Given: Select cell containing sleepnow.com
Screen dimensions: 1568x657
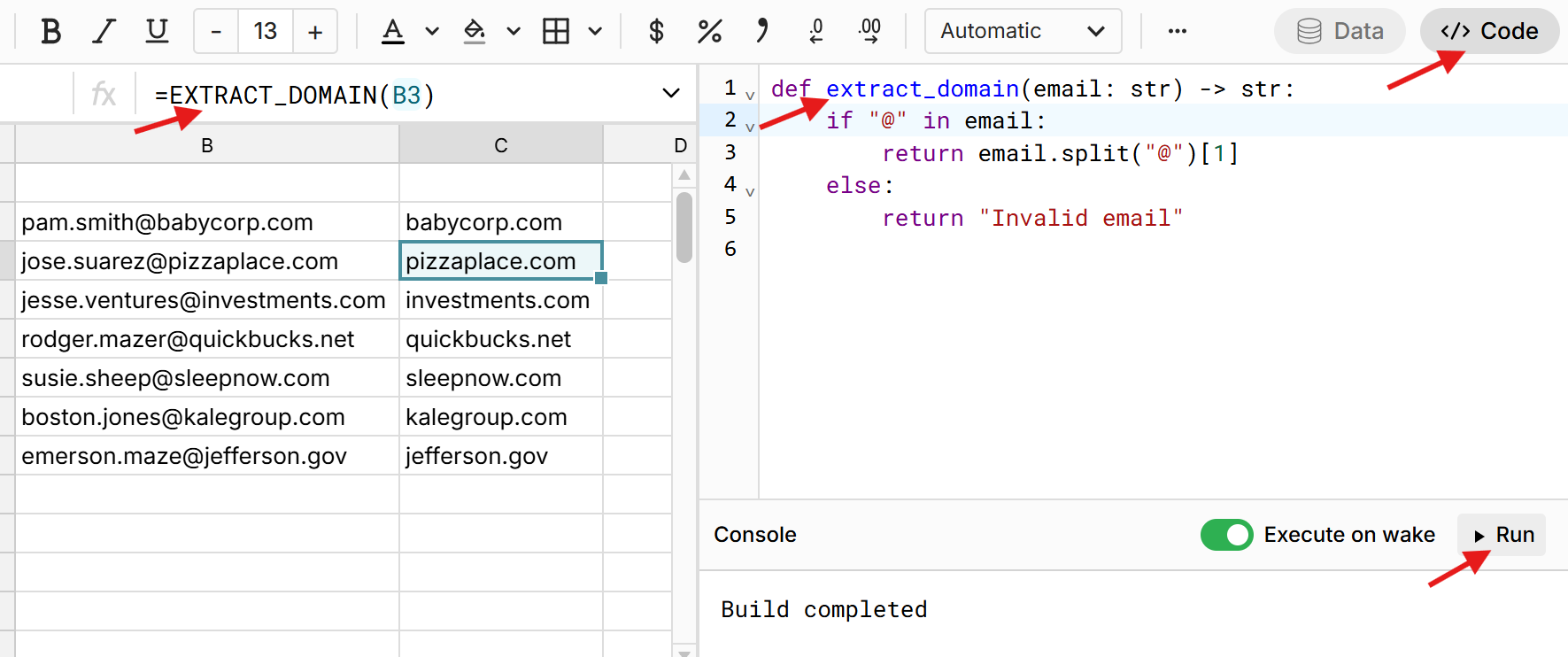Looking at the screenshot, I should (500, 378).
